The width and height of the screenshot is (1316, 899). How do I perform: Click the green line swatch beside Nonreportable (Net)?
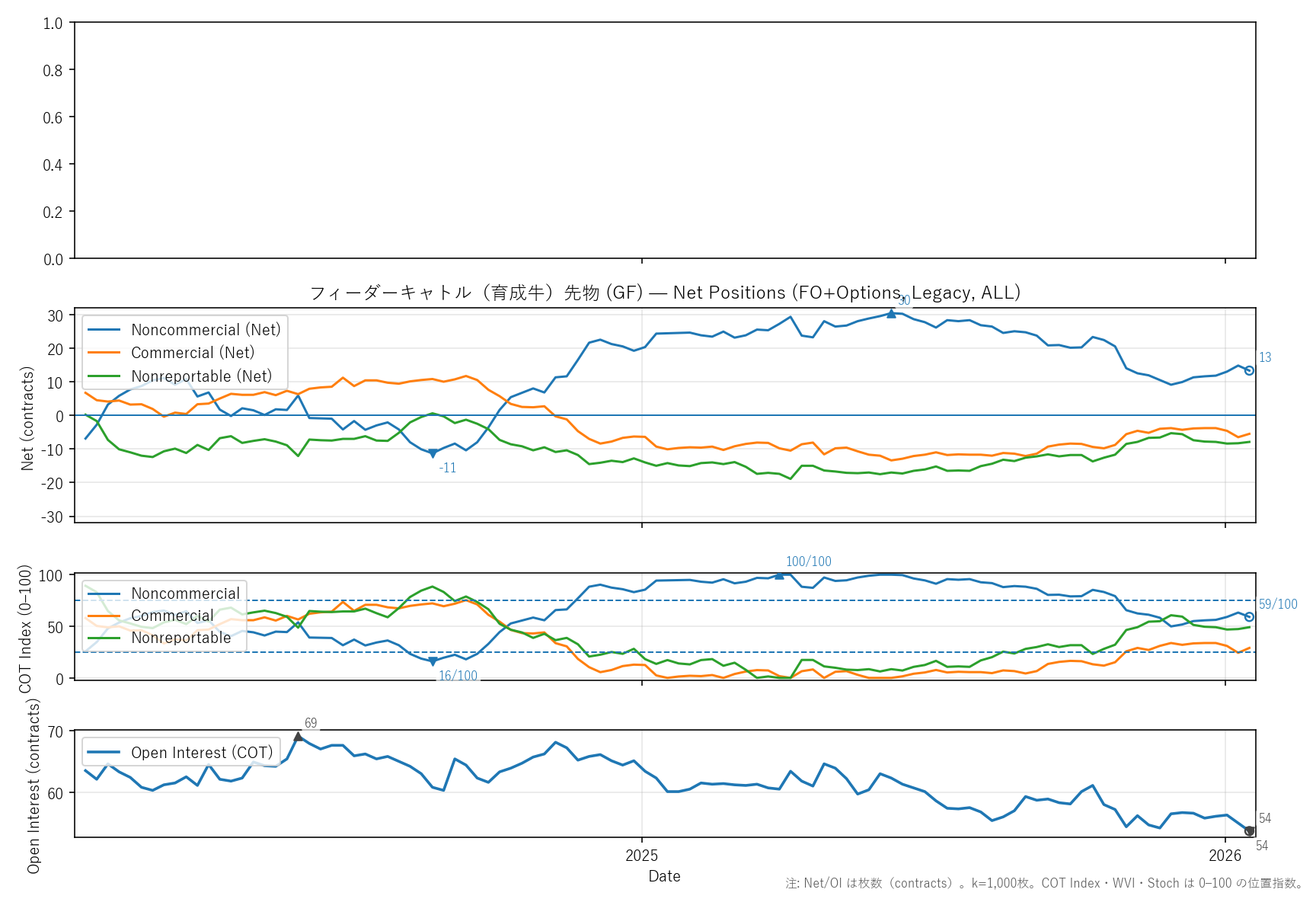[x=104, y=376]
